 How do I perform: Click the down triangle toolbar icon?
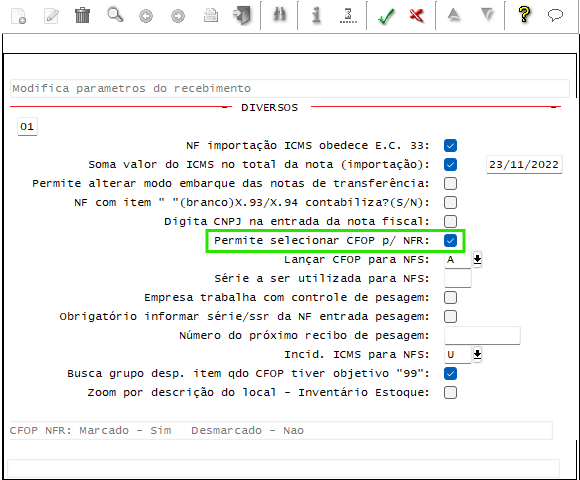coord(488,15)
